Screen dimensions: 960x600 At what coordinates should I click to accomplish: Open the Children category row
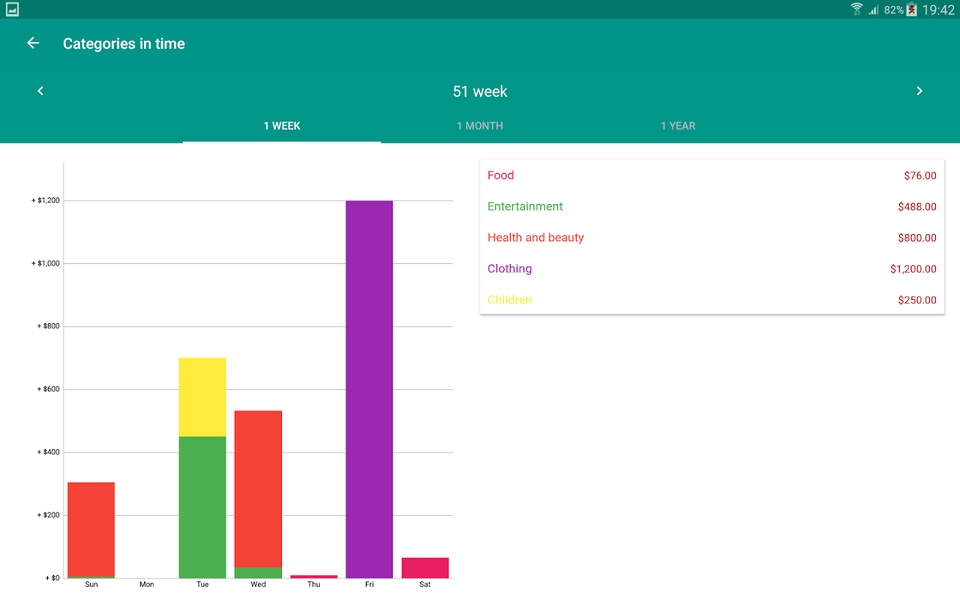tap(712, 300)
